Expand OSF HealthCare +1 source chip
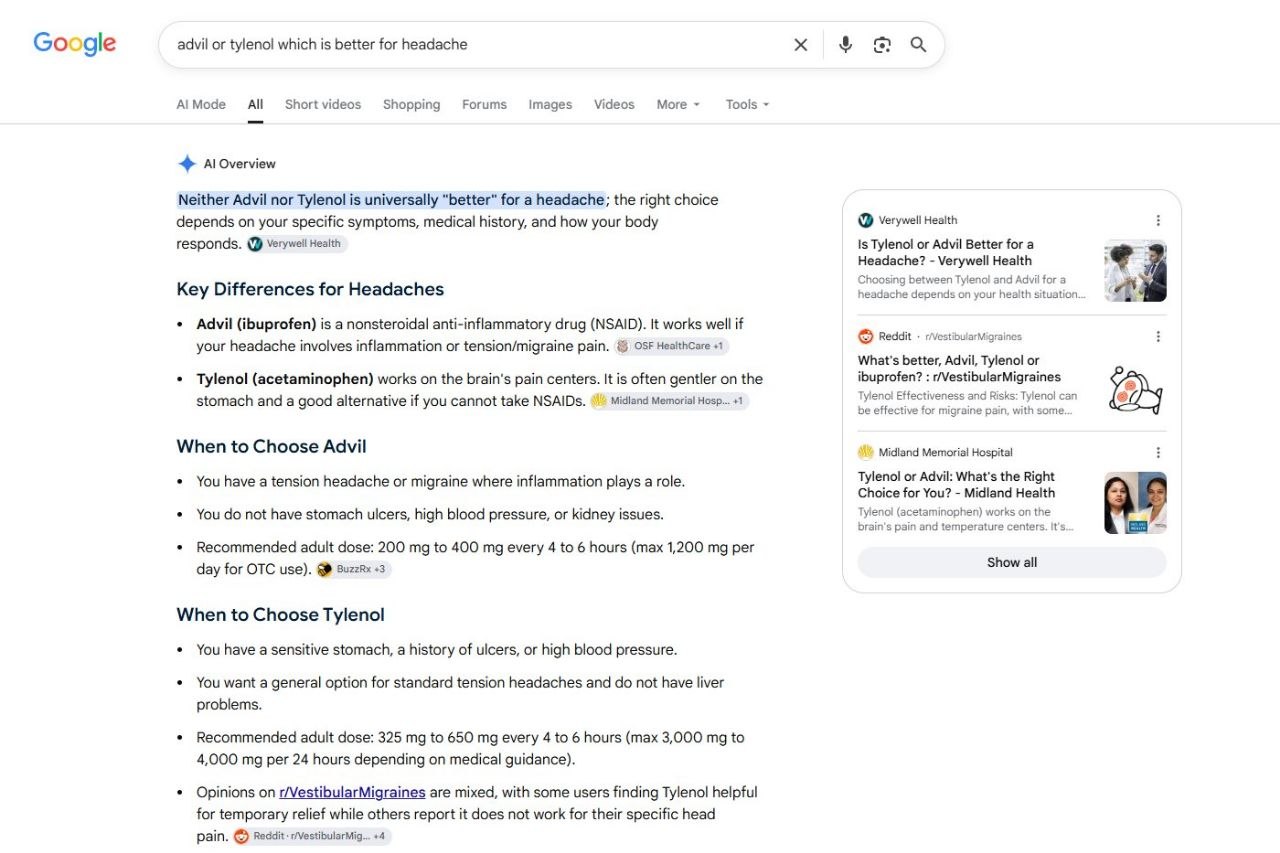The height and width of the screenshot is (853, 1280). [671, 346]
